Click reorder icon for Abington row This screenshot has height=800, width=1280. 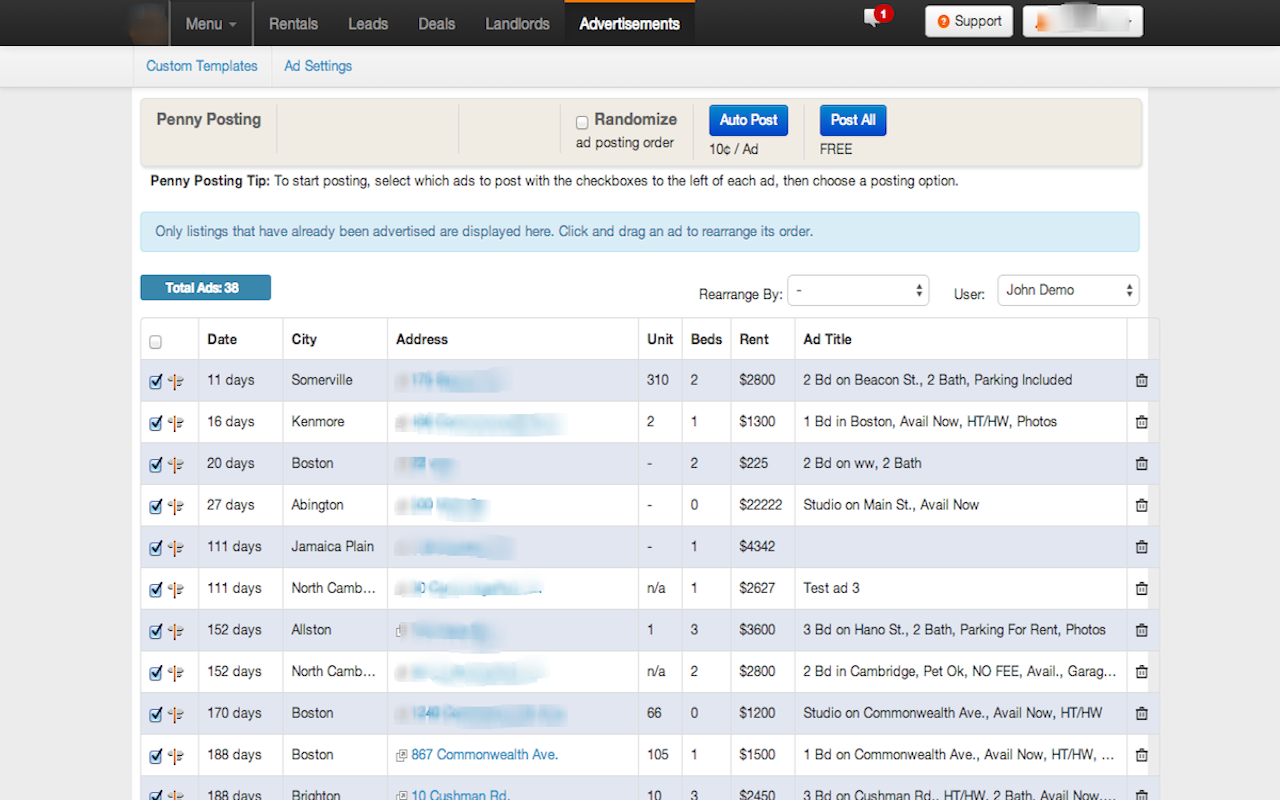(x=176, y=506)
